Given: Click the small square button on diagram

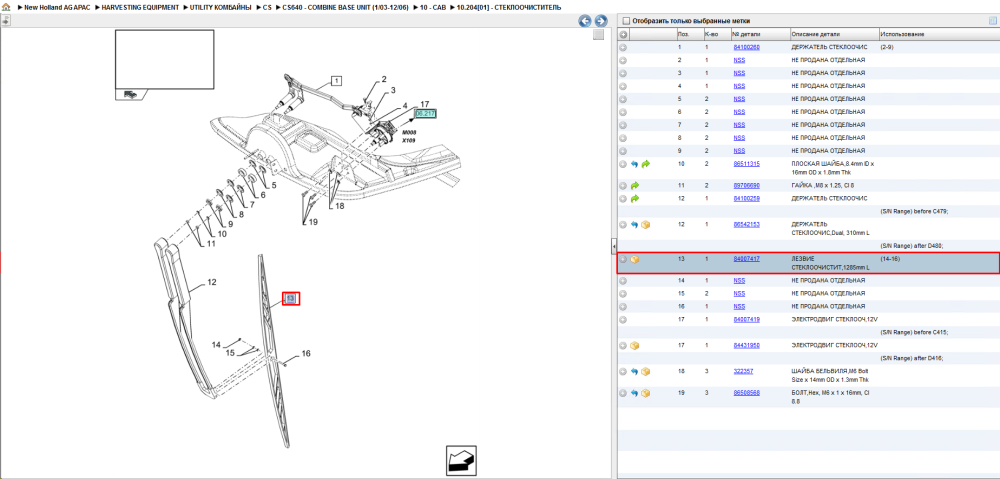Looking at the screenshot, I should [598, 35].
